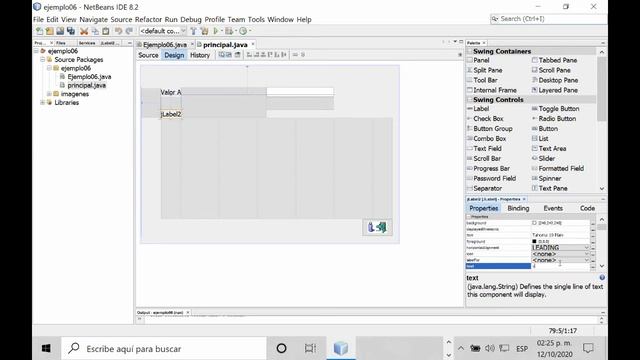This screenshot has height=360, width=640.
Task: Click the Debug Project toolbar icon
Action: coord(229,31)
